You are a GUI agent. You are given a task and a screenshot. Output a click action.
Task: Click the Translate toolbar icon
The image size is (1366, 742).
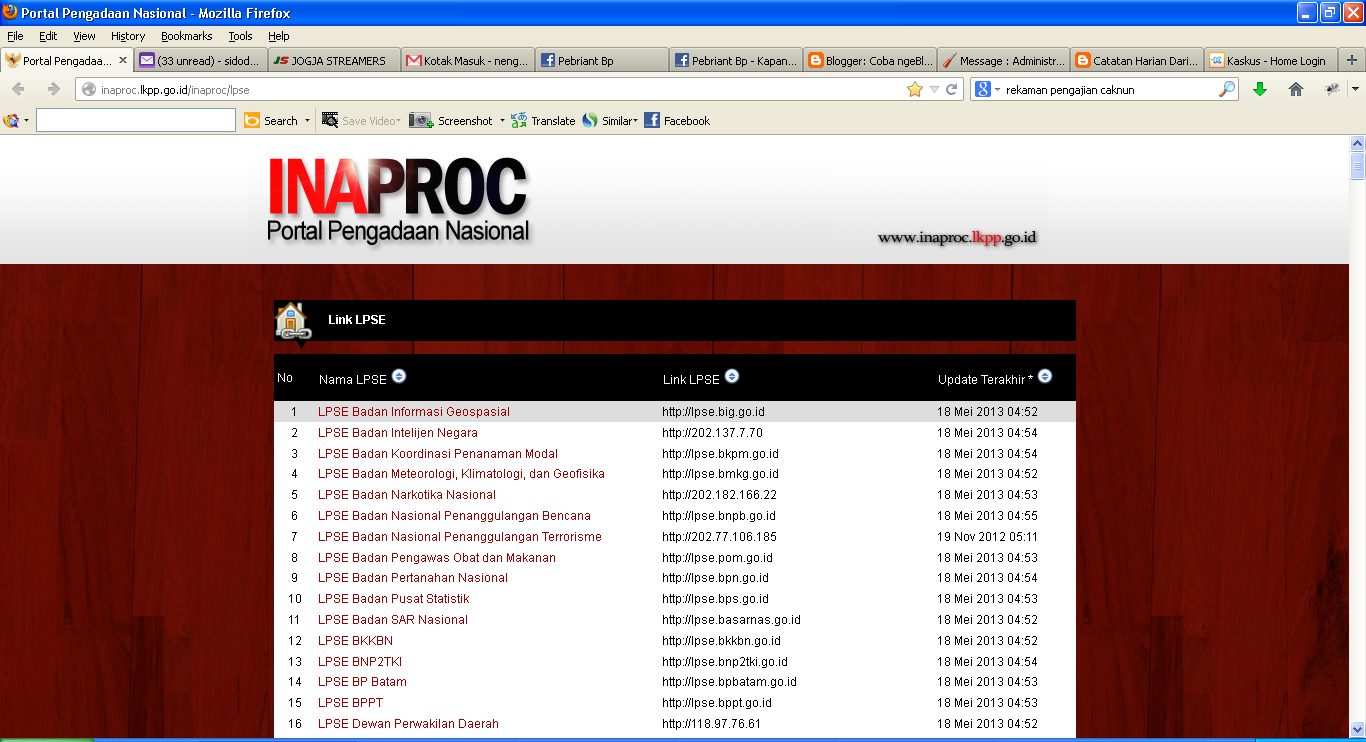point(545,120)
